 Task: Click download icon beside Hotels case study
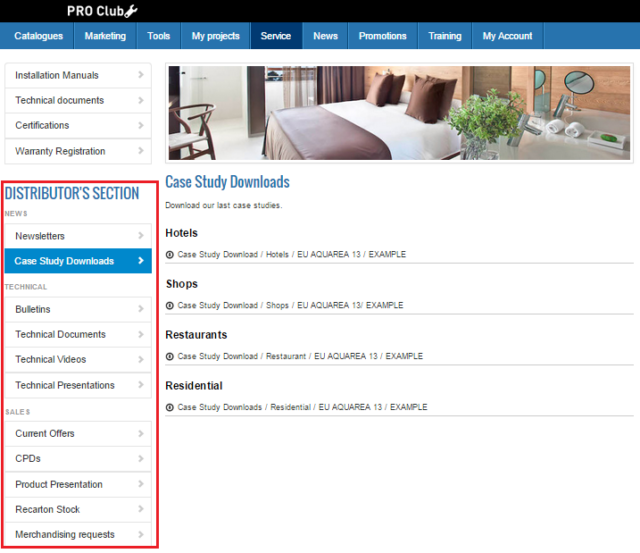170,255
